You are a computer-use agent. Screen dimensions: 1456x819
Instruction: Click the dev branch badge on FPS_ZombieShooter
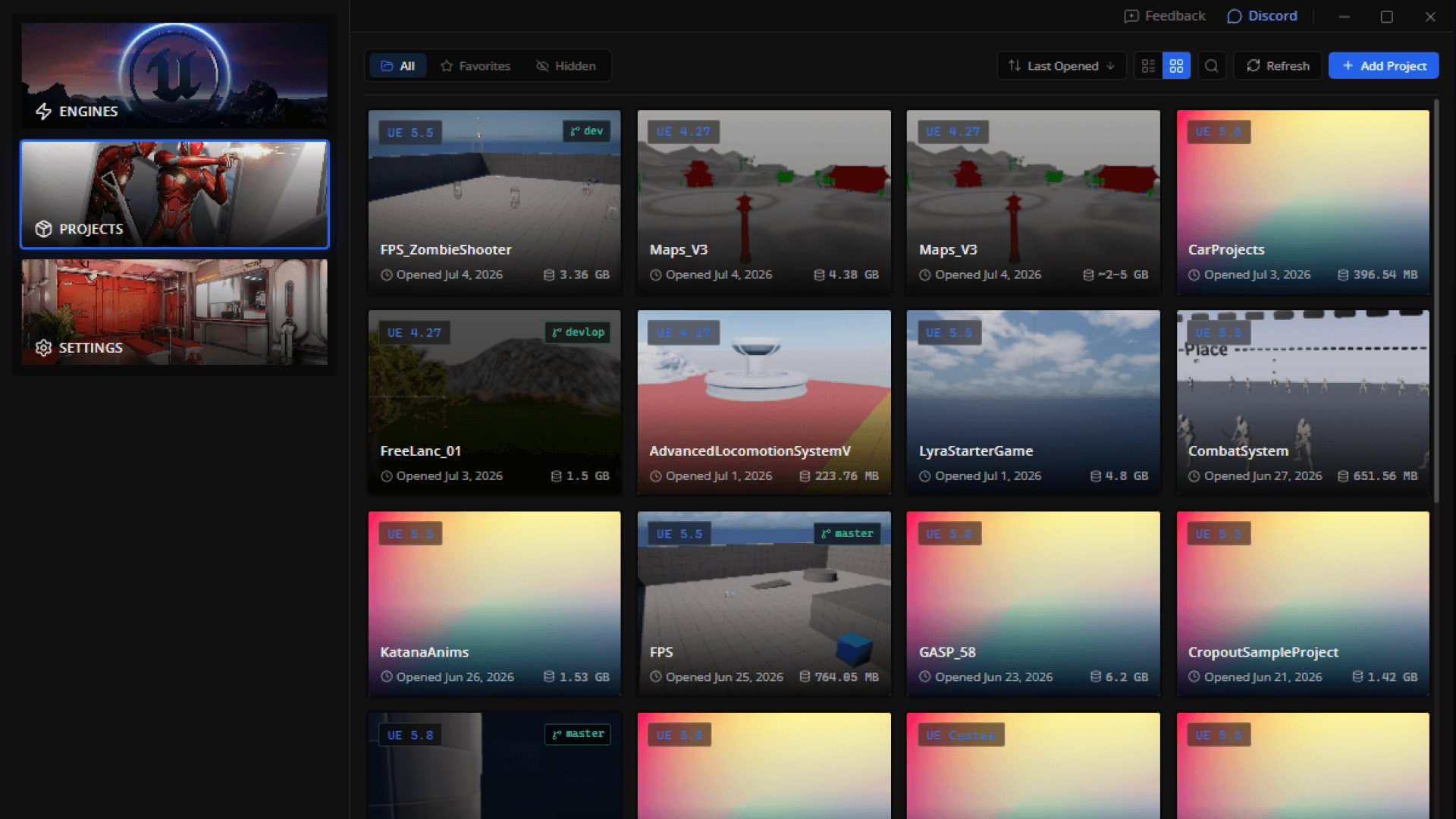pyautogui.click(x=587, y=131)
